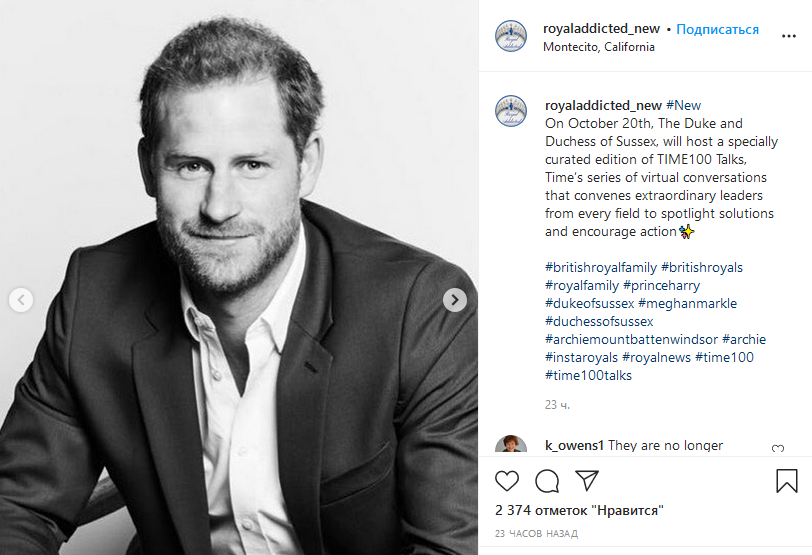Like k_owens1's comment with small heart
Viewport: 812px width, 555px height.
point(778,449)
